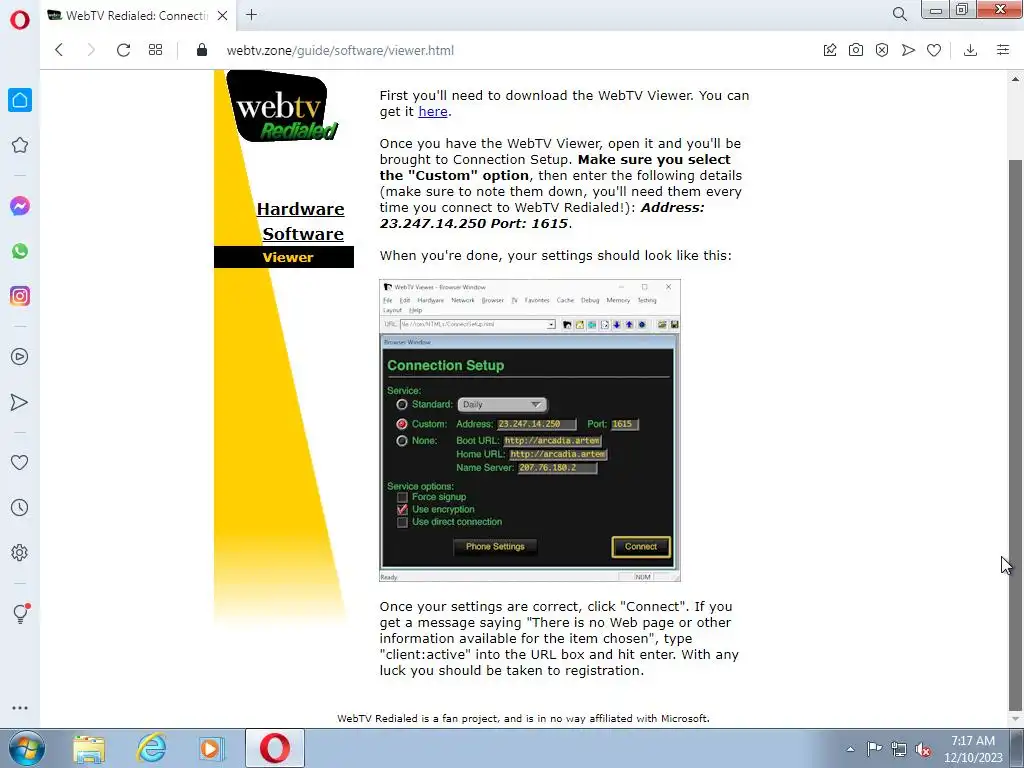Open History clock in sidebar
1024x768 pixels.
click(20, 507)
